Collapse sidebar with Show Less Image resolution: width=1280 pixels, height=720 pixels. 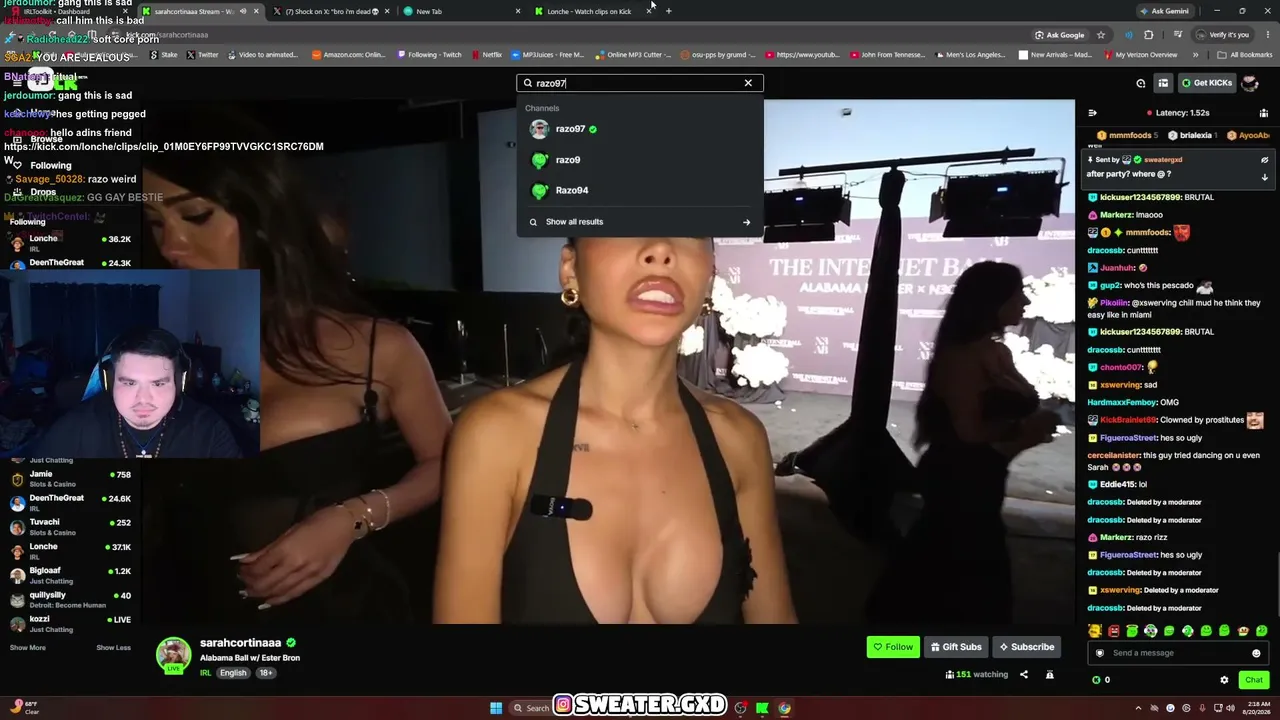tap(113, 648)
